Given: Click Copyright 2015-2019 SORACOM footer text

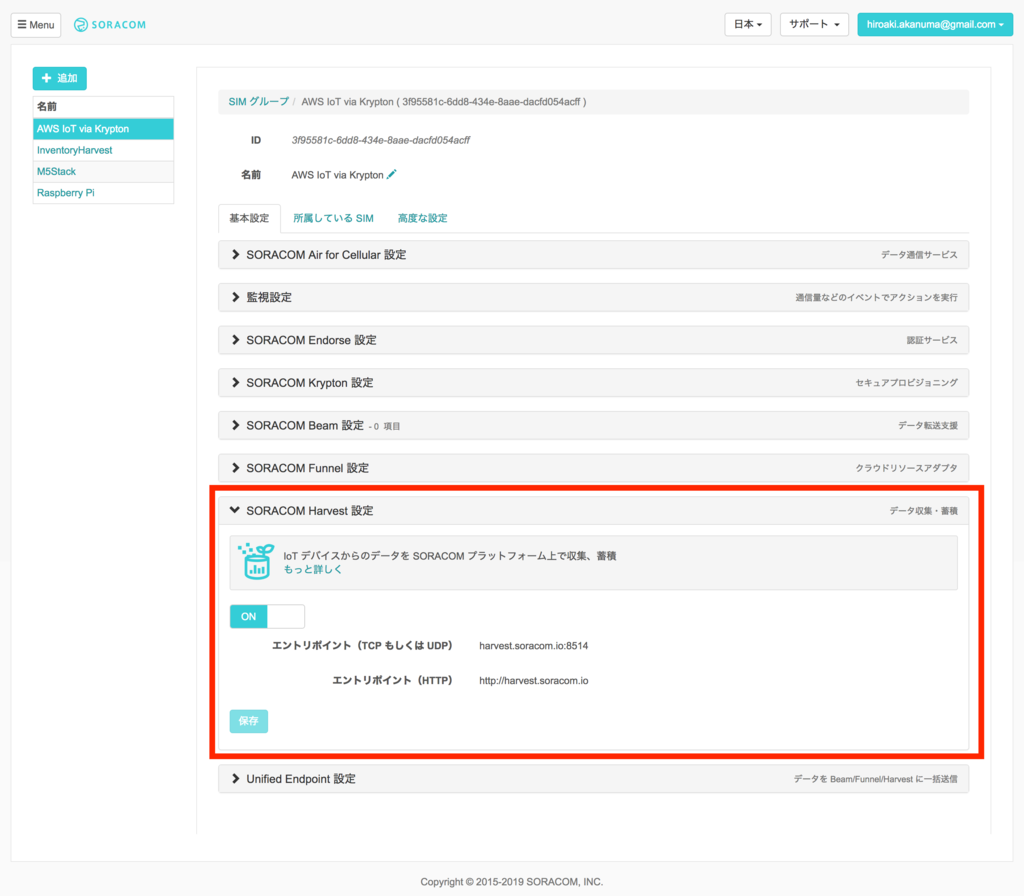Looking at the screenshot, I should click(511, 882).
